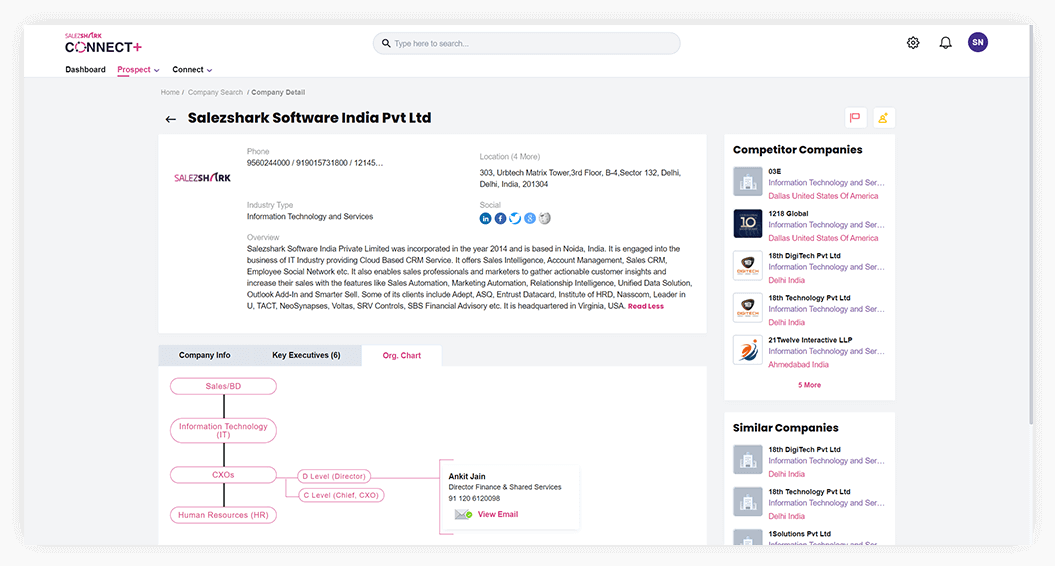Switch to the Key Executives (6) tab

(306, 355)
